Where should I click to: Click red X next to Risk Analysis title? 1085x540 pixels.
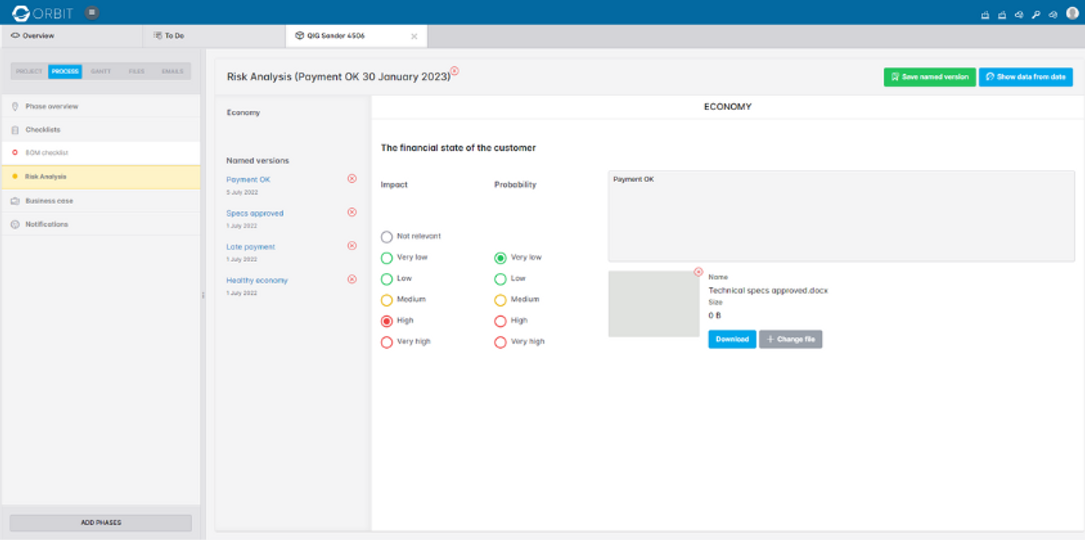pyautogui.click(x=454, y=71)
